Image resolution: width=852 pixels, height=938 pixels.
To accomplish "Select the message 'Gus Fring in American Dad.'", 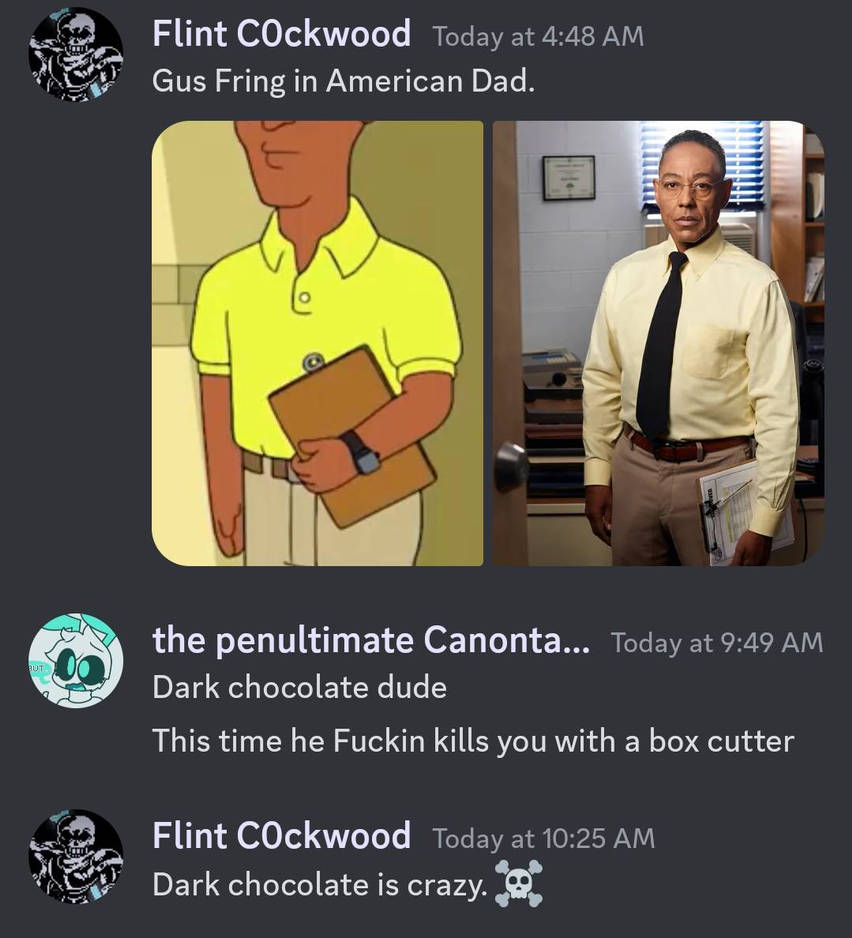I will pyautogui.click(x=343, y=81).
